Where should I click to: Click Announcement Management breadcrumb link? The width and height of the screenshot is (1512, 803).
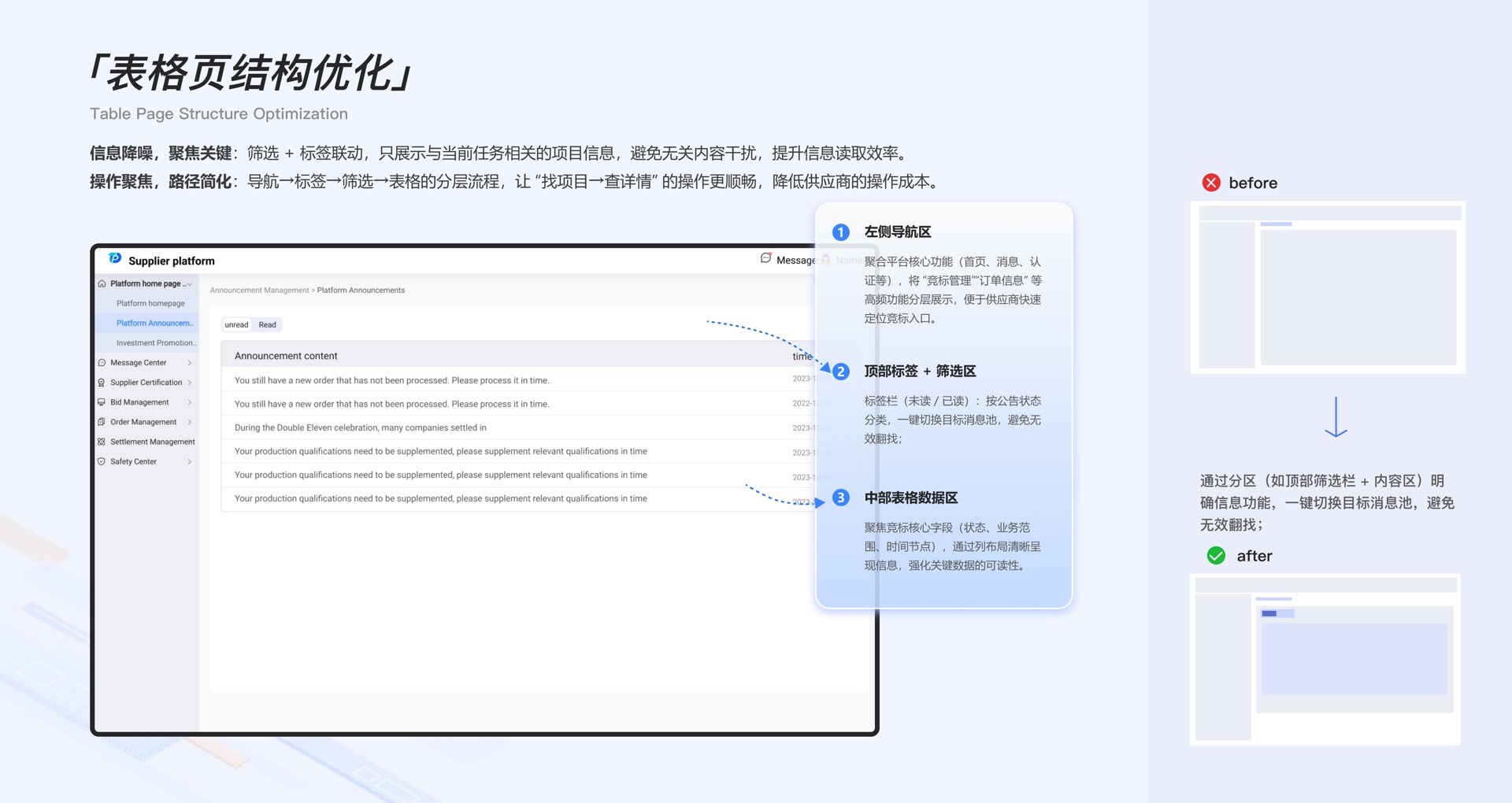click(259, 290)
